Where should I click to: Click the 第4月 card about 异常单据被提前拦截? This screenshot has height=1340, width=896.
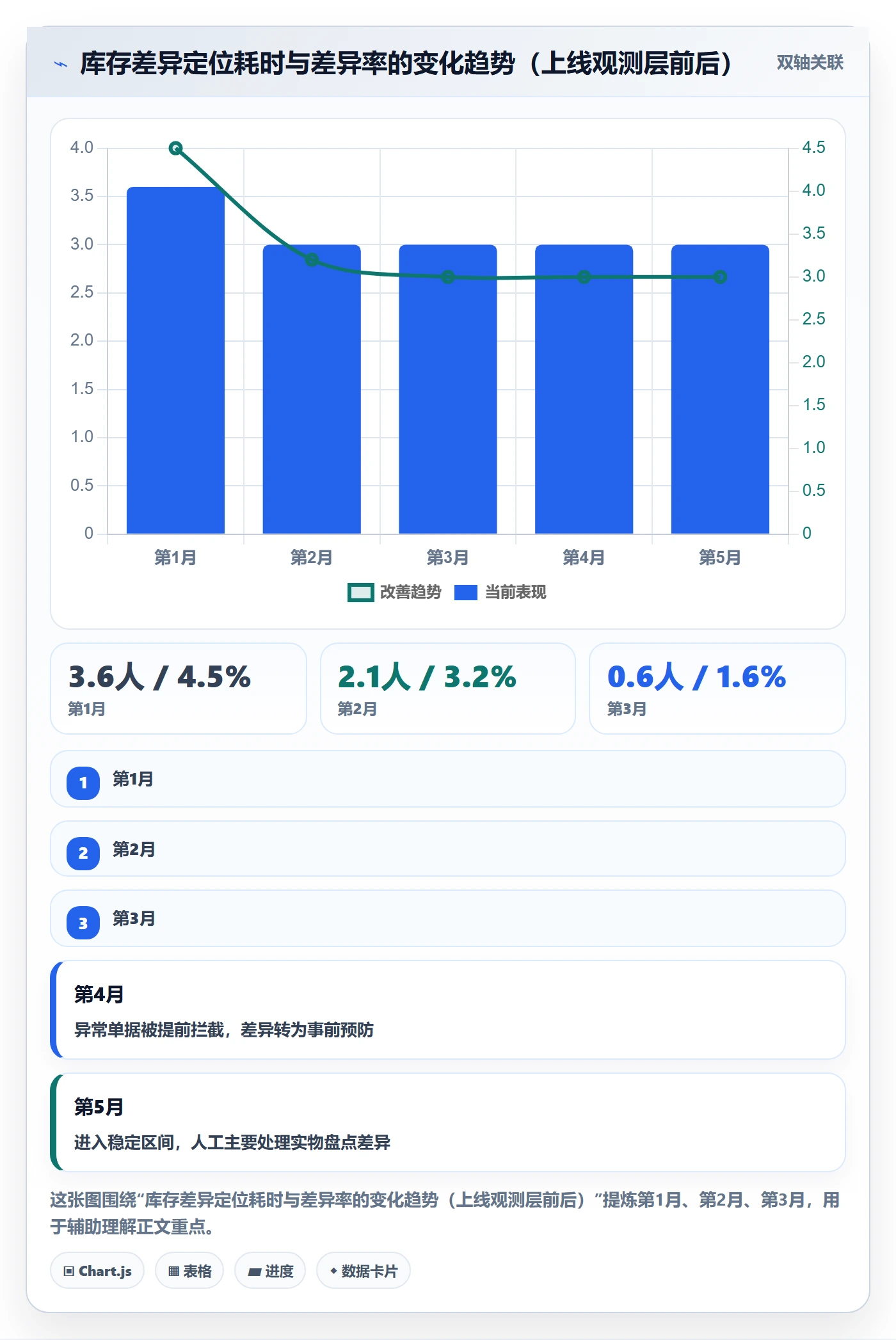(448, 1010)
